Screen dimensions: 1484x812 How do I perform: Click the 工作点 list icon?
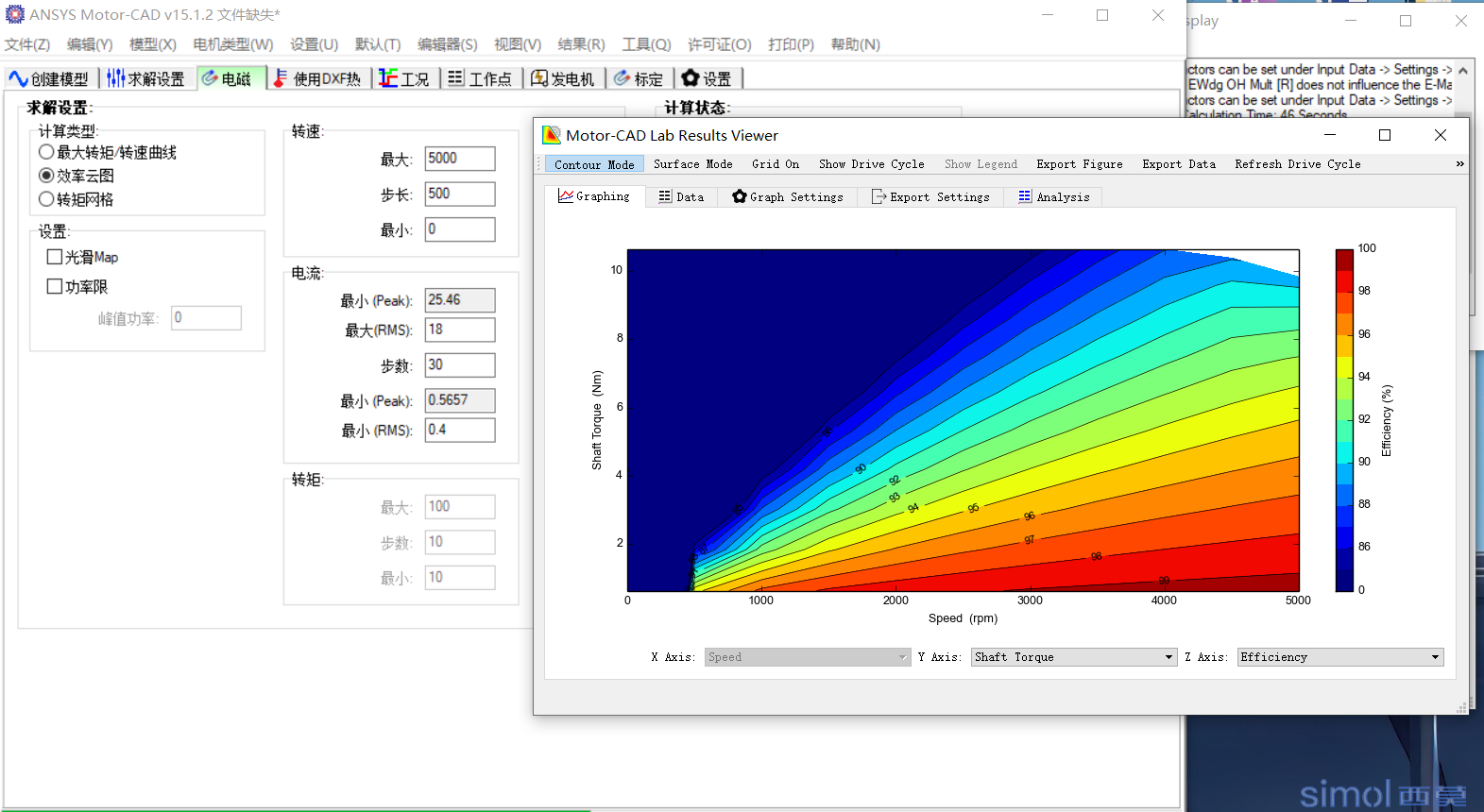coord(456,78)
